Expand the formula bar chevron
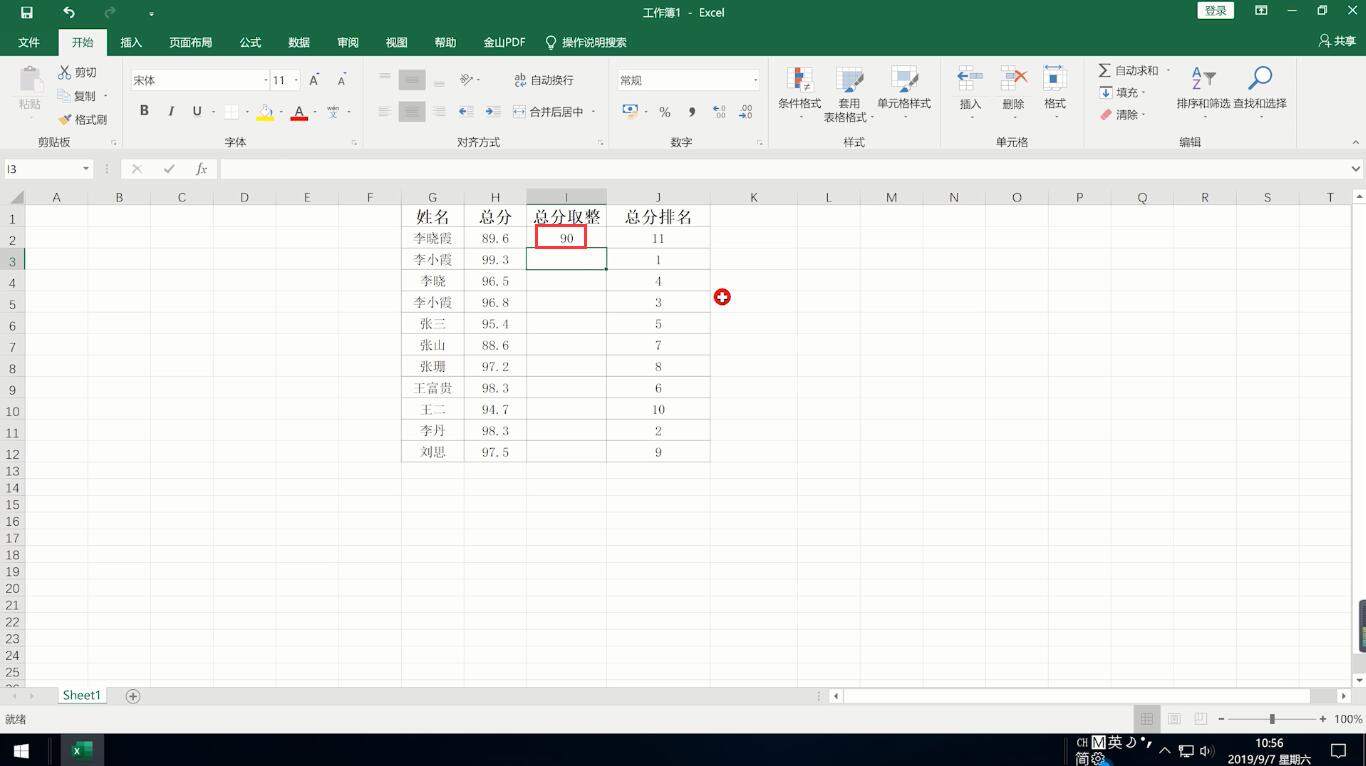The image size is (1366, 766). (x=1356, y=169)
